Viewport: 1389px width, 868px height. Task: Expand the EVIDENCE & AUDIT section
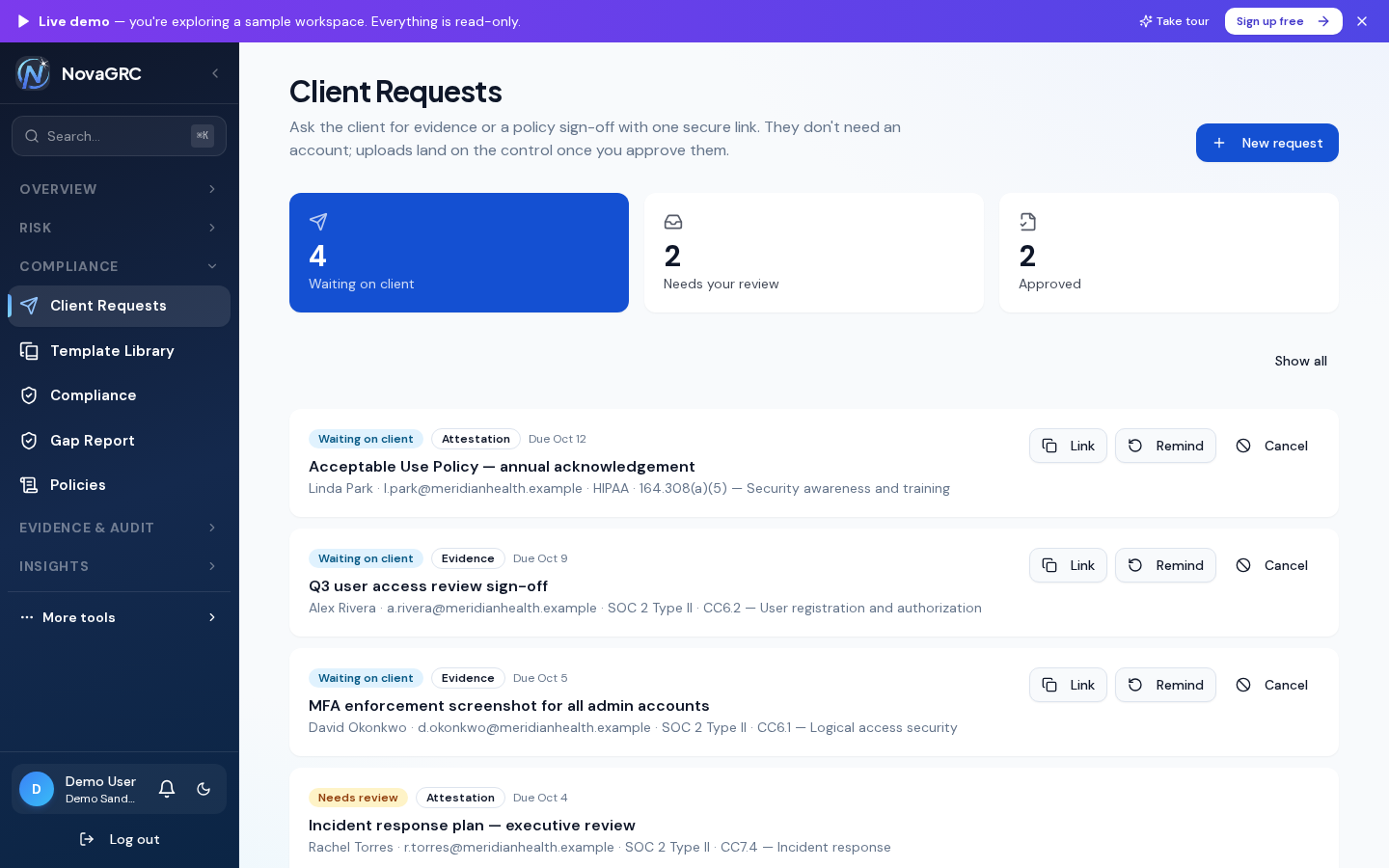[x=119, y=528]
